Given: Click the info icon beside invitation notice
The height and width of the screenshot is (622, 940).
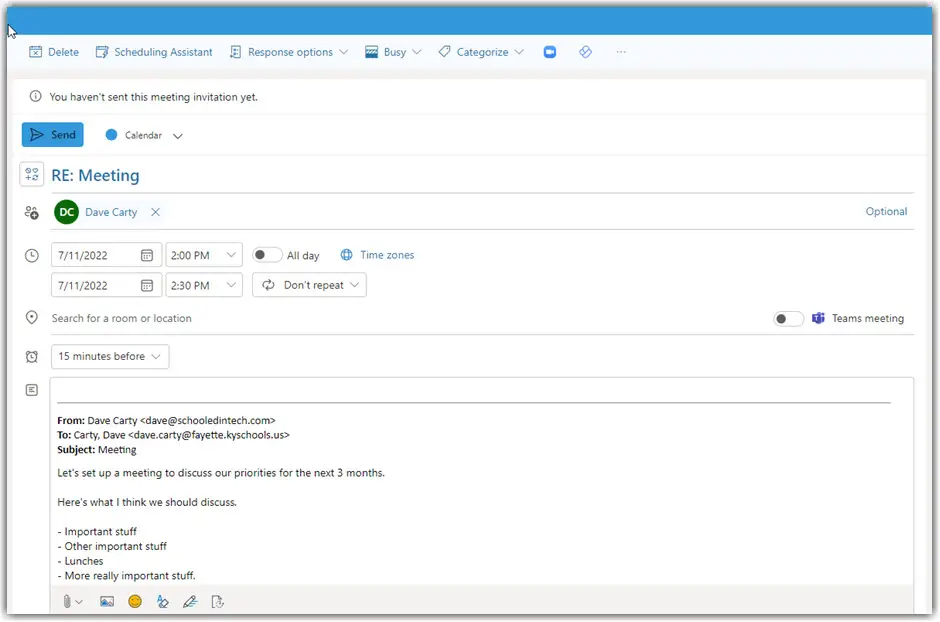Looking at the screenshot, I should 35,96.
